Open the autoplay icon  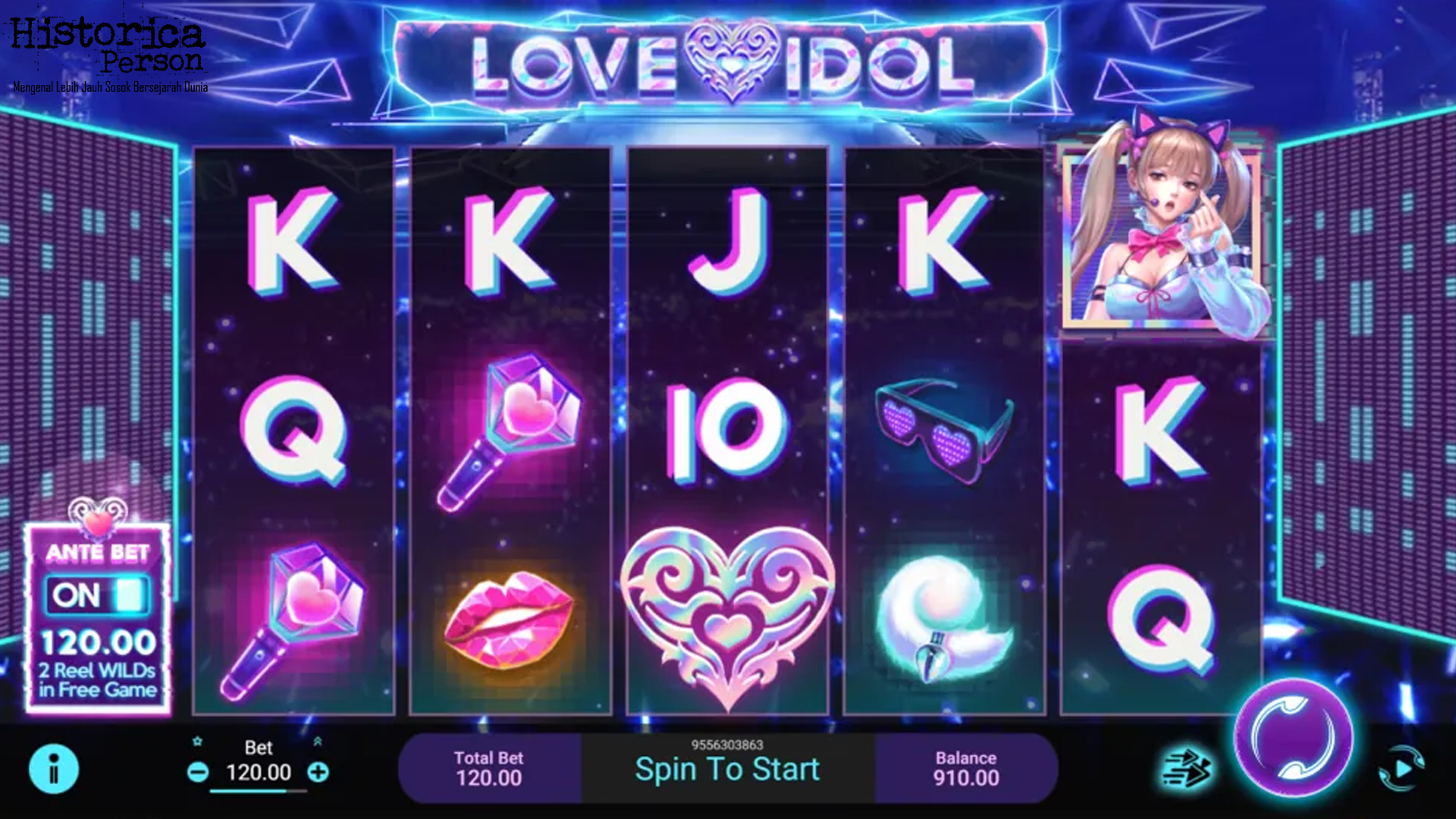click(x=1401, y=768)
